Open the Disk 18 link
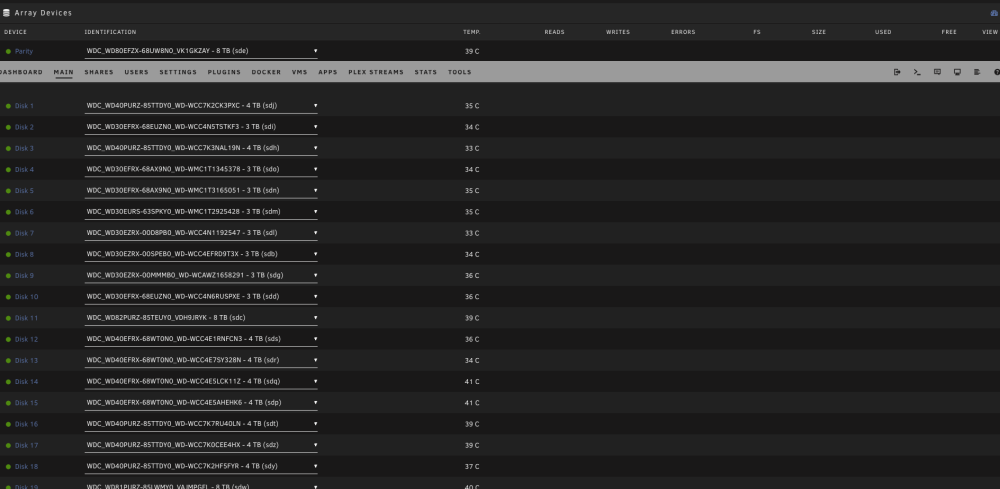The image size is (1000, 489). (26, 467)
